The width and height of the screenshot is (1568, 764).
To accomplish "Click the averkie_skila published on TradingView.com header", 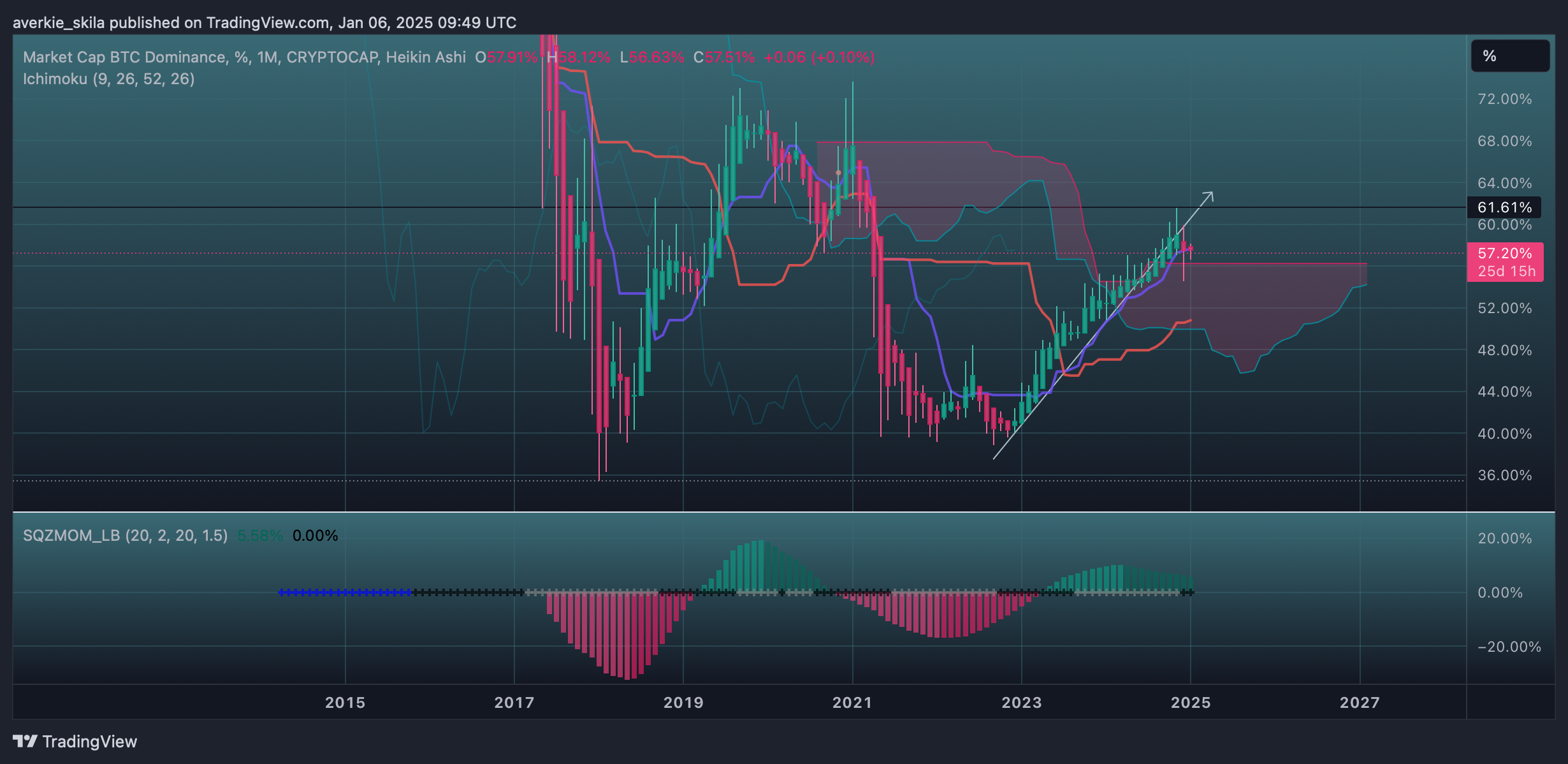I will (x=265, y=23).
